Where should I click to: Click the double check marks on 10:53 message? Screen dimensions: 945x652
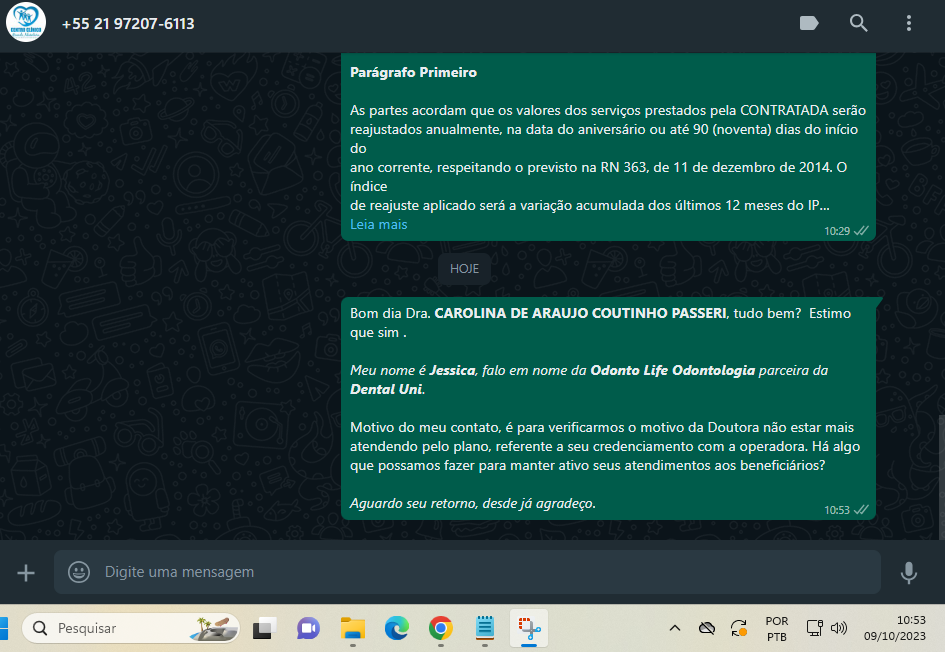[862, 510]
